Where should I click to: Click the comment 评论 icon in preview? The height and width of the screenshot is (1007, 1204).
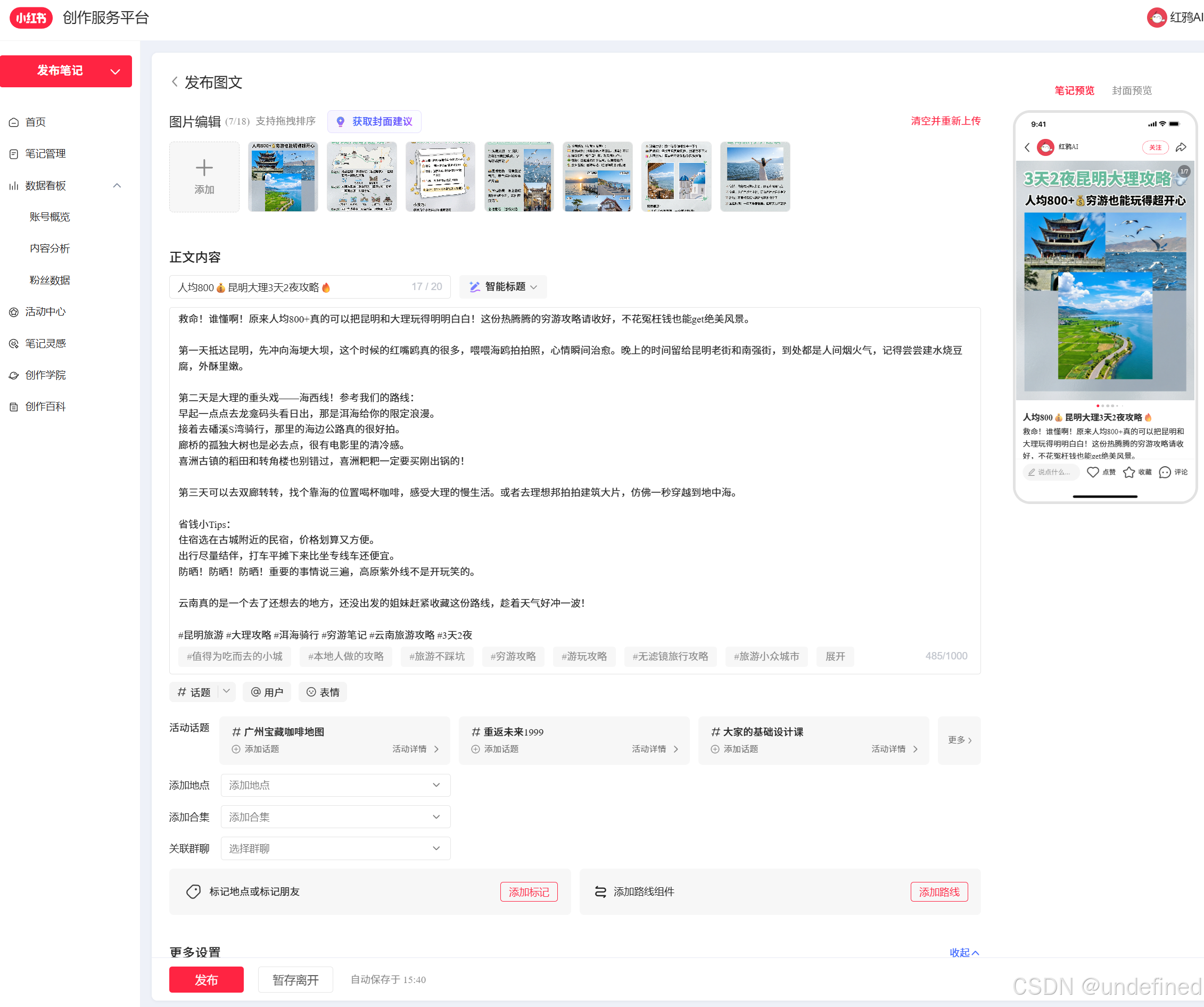point(1165,472)
